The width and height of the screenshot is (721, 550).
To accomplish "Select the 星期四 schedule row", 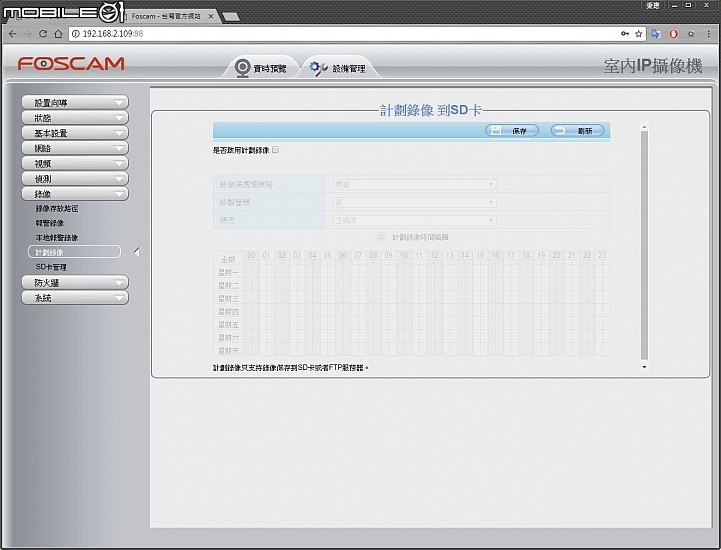I will coord(228,311).
